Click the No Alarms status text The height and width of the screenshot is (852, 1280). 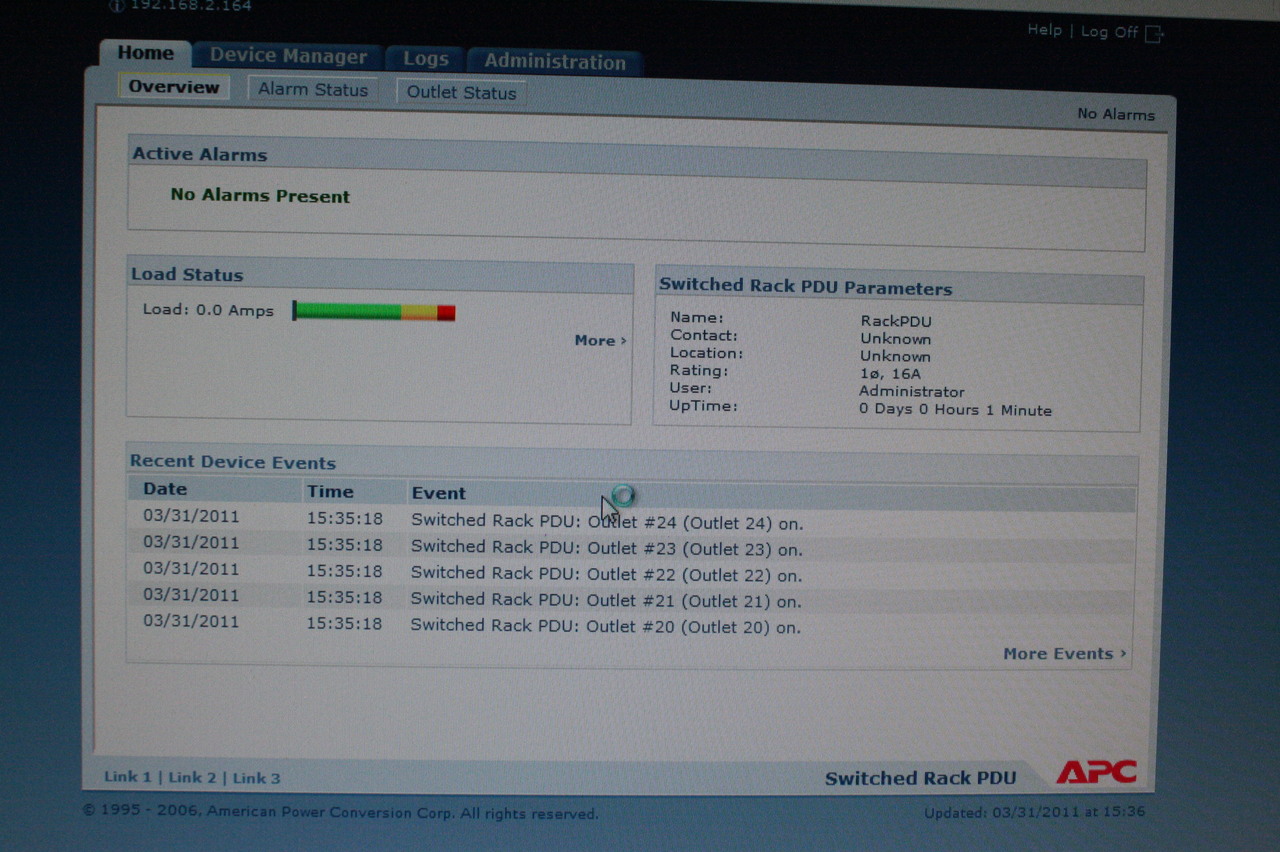[x=1115, y=114]
